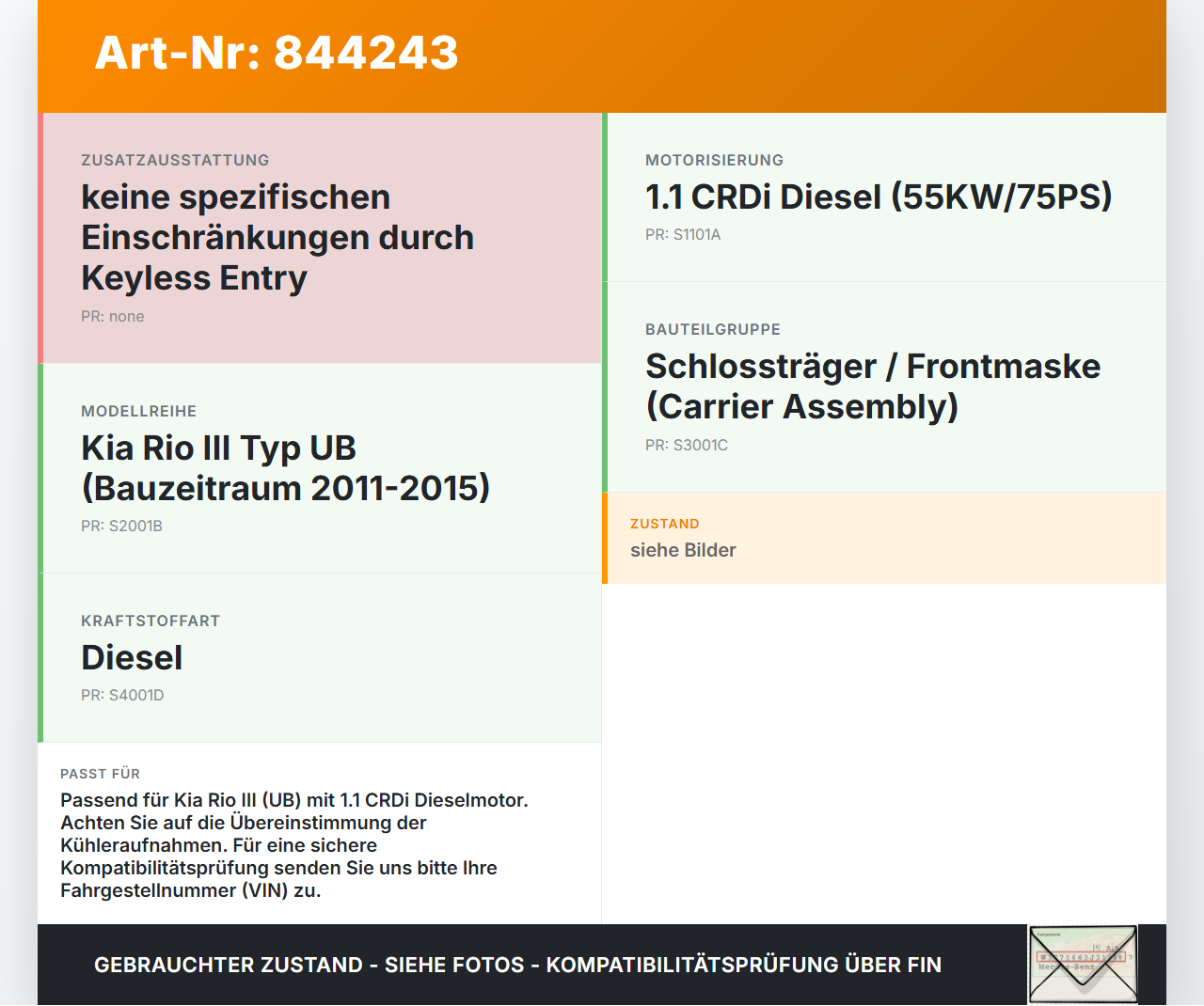Click the PASST FÜR label
This screenshot has height=1006, width=1204.
pos(100,774)
